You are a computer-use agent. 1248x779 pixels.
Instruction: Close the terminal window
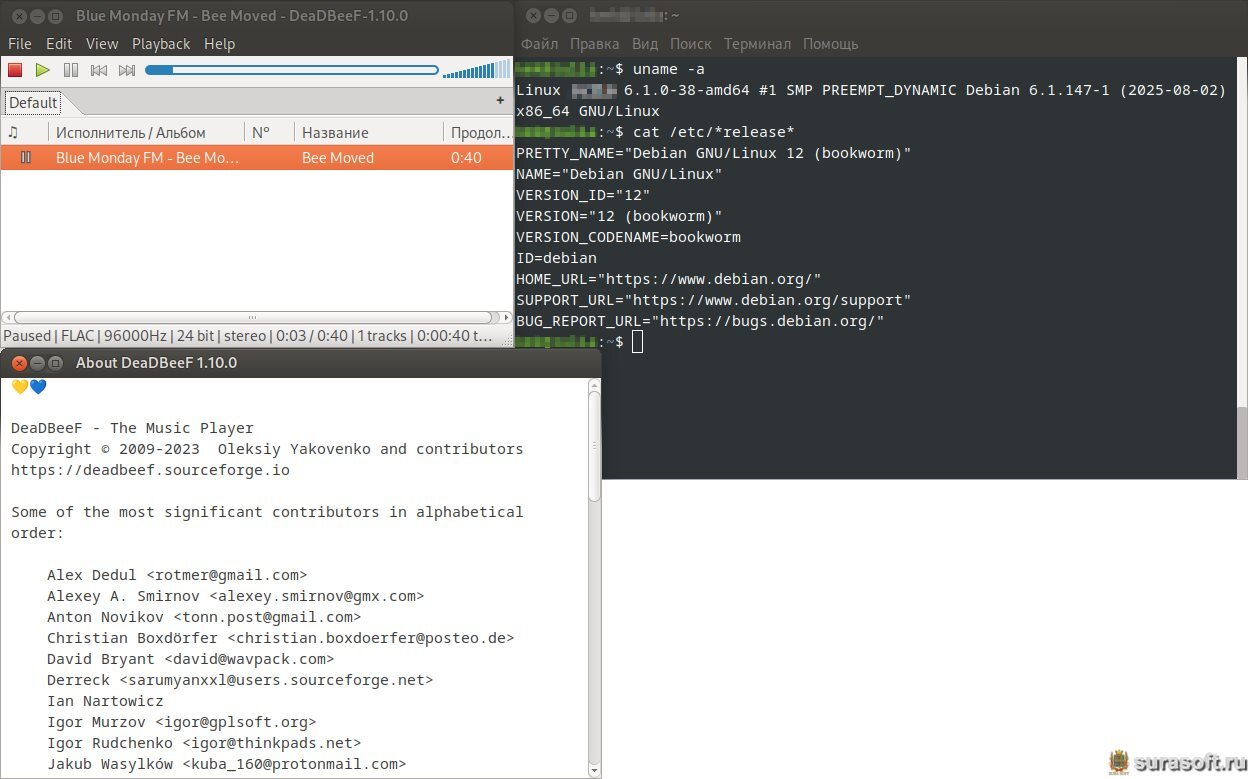(532, 16)
